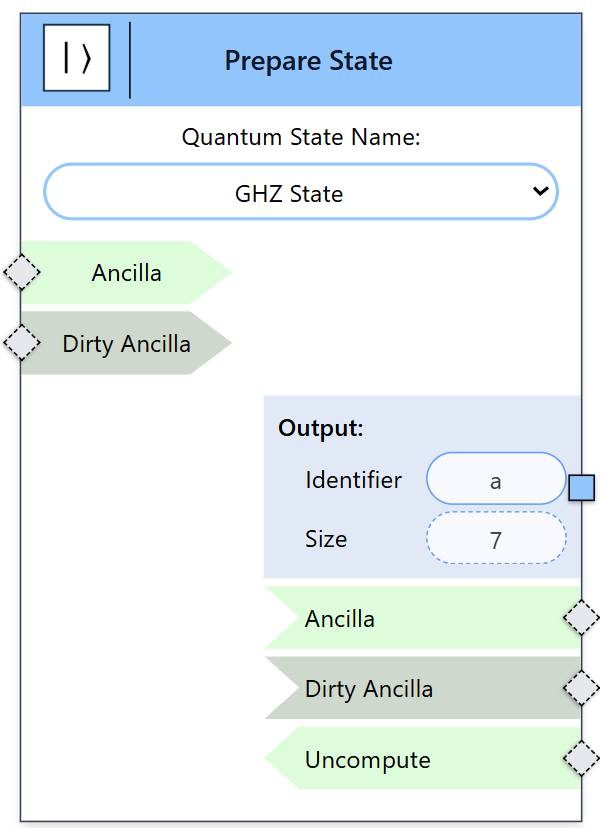
Task: Click the Ancilla input port label
Action: point(127,273)
